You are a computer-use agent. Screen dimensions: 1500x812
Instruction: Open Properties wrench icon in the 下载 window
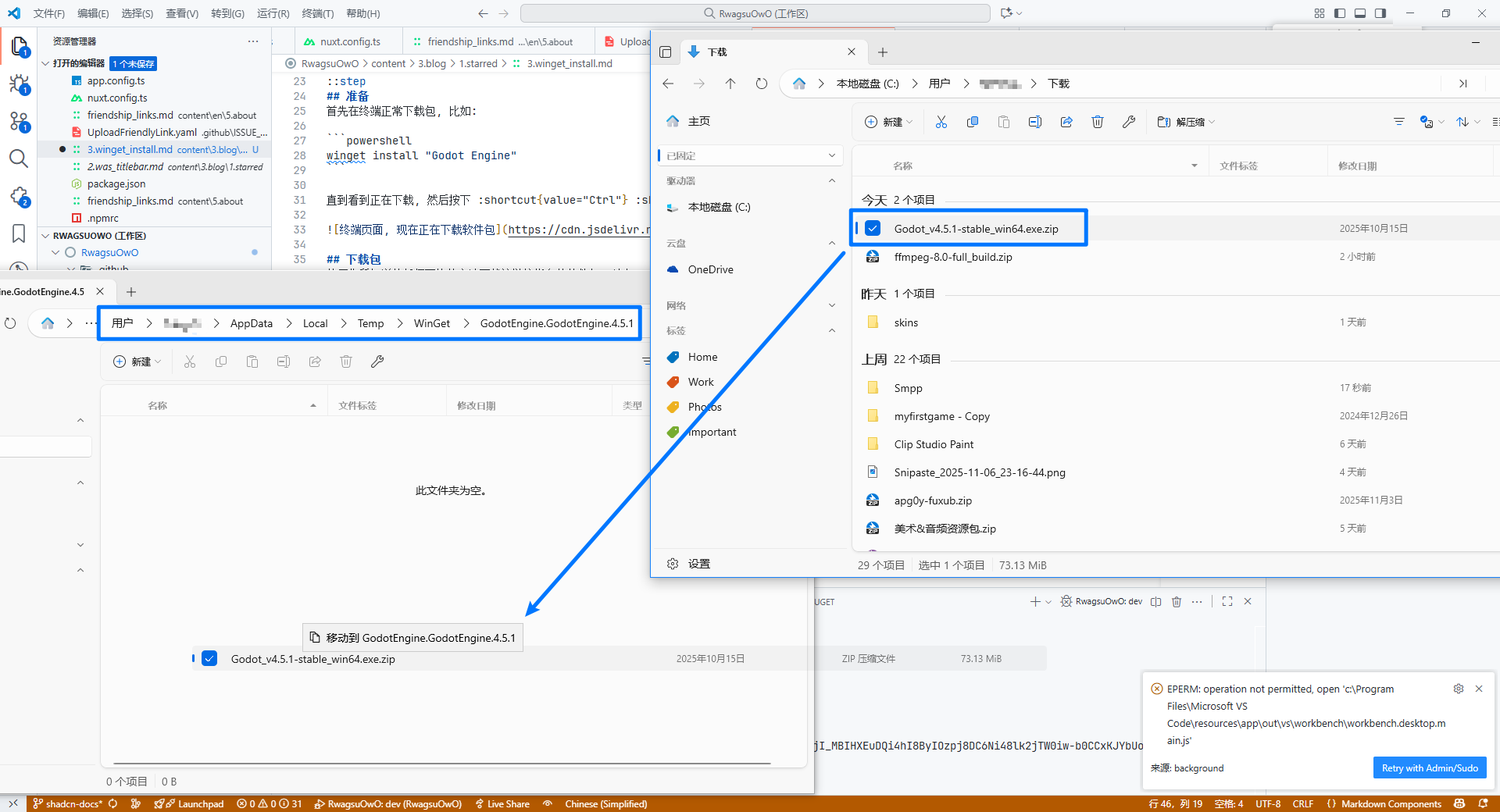pyautogui.click(x=1129, y=122)
